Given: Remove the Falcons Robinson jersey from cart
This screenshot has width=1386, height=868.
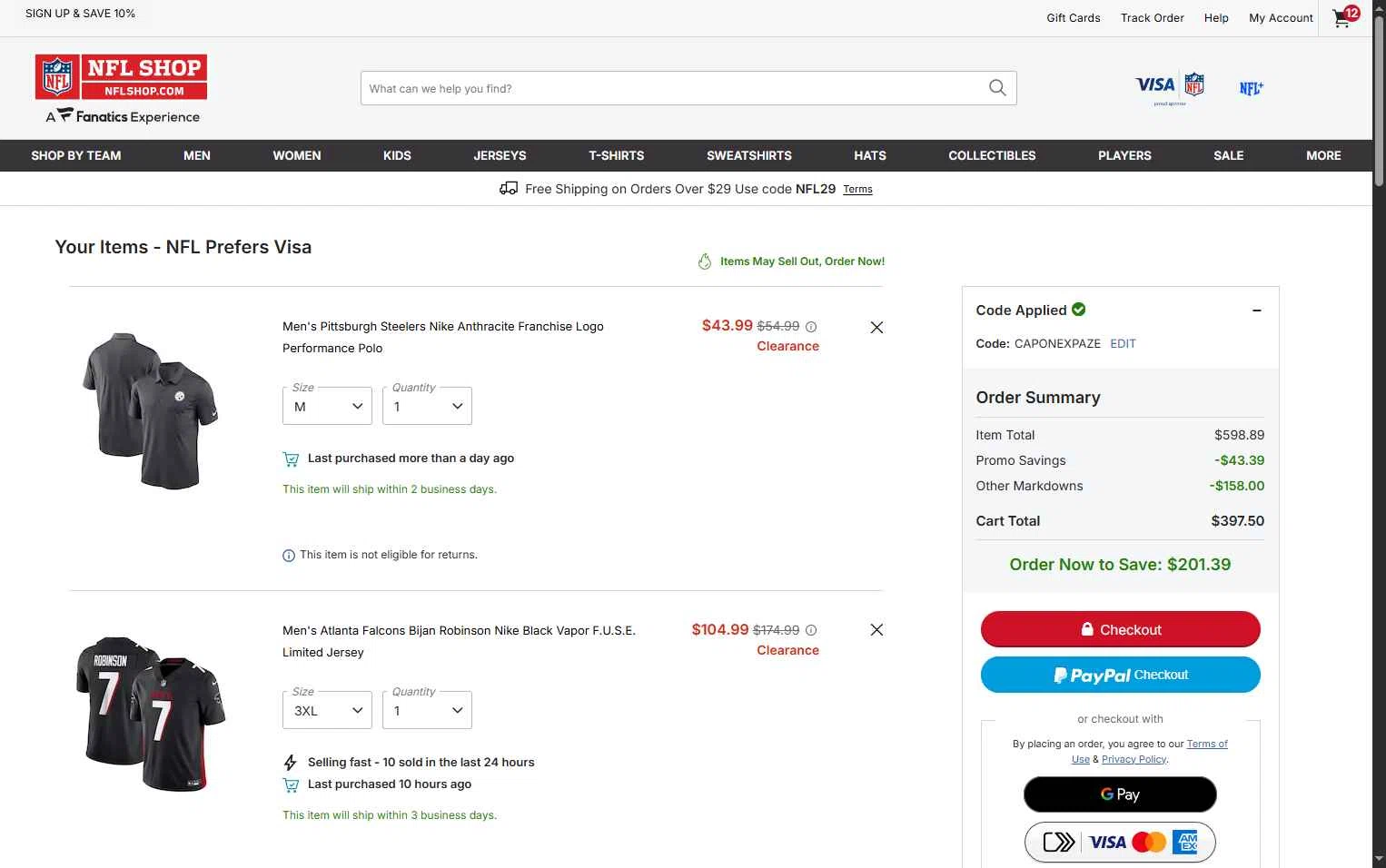Looking at the screenshot, I should pos(876,629).
